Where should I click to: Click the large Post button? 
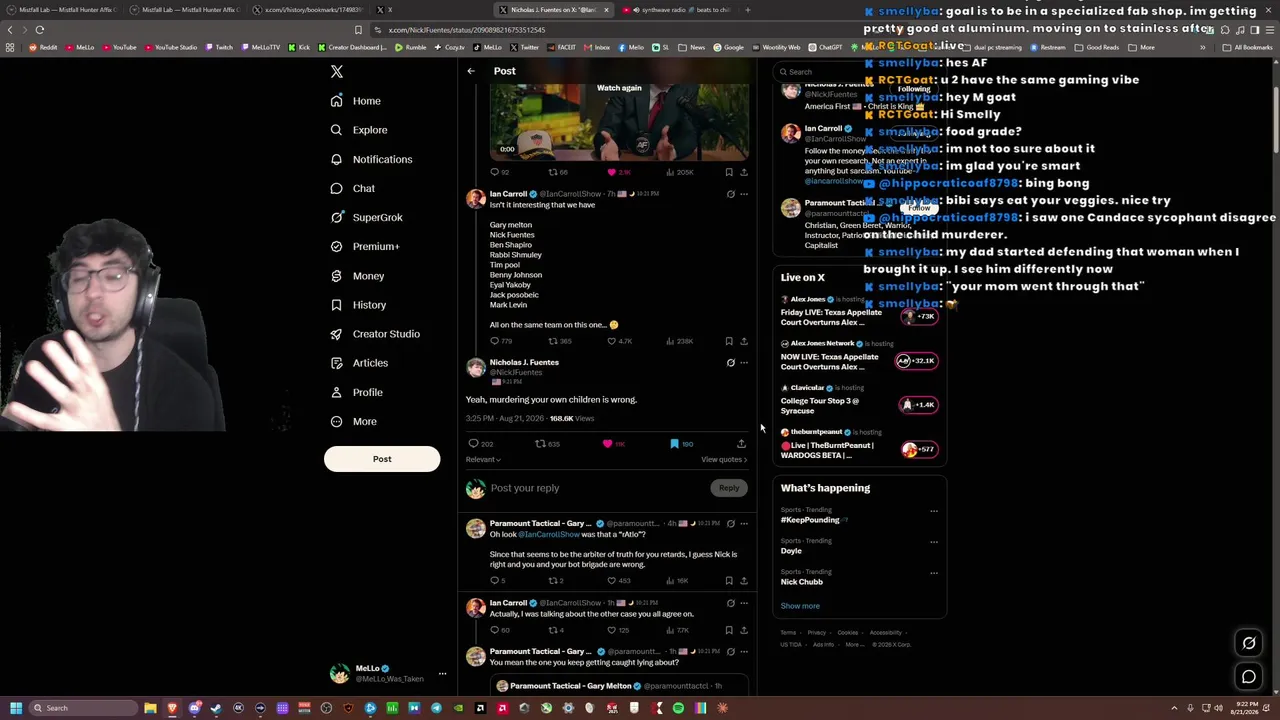point(382,459)
